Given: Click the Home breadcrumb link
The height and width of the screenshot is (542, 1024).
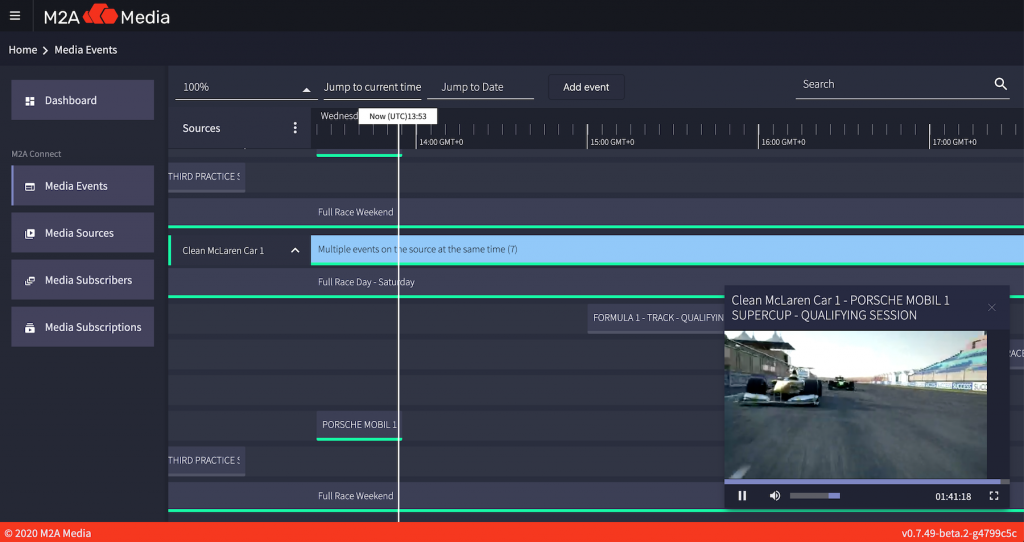Looking at the screenshot, I should 23,50.
